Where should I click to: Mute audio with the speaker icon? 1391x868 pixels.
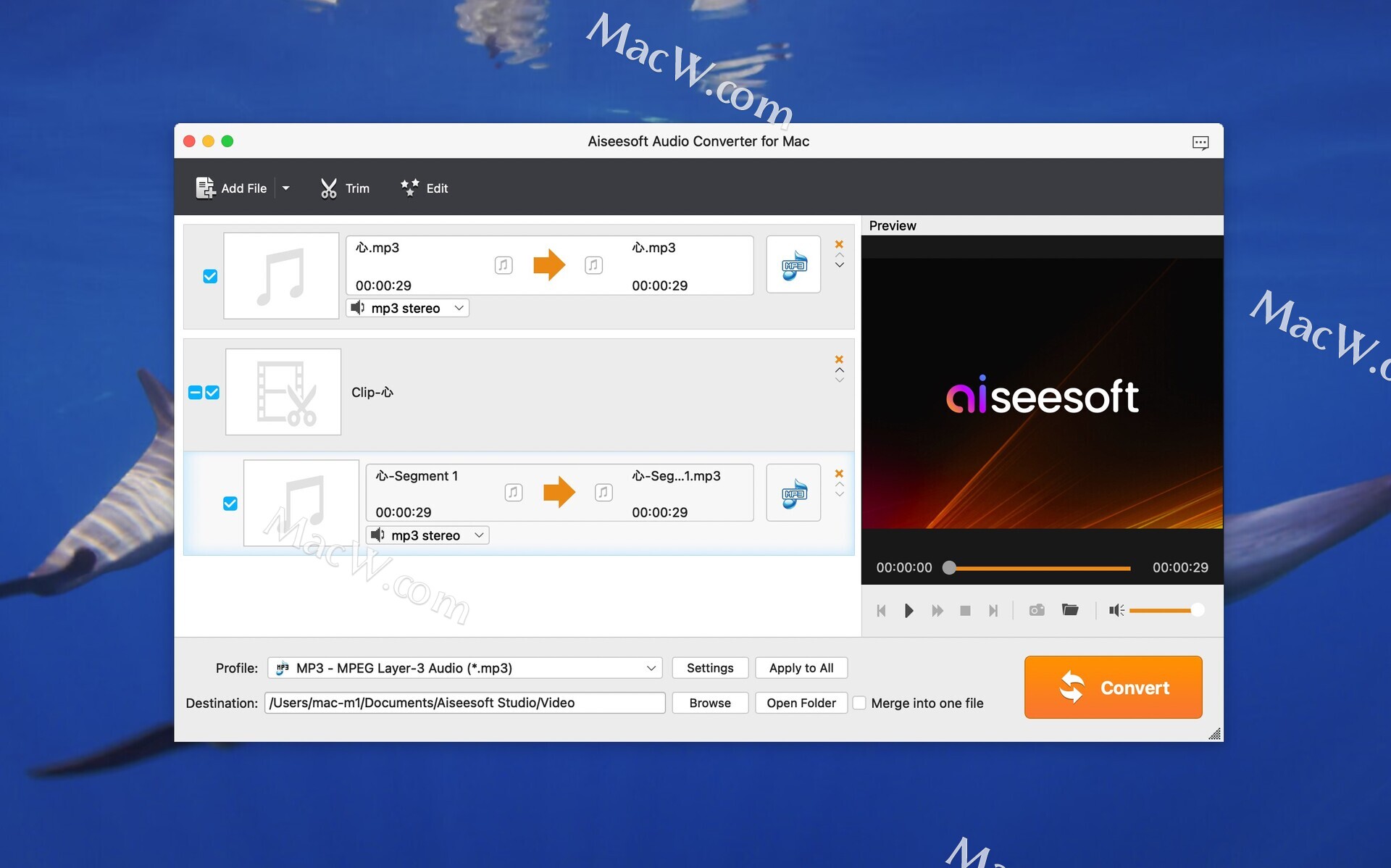click(x=1116, y=610)
